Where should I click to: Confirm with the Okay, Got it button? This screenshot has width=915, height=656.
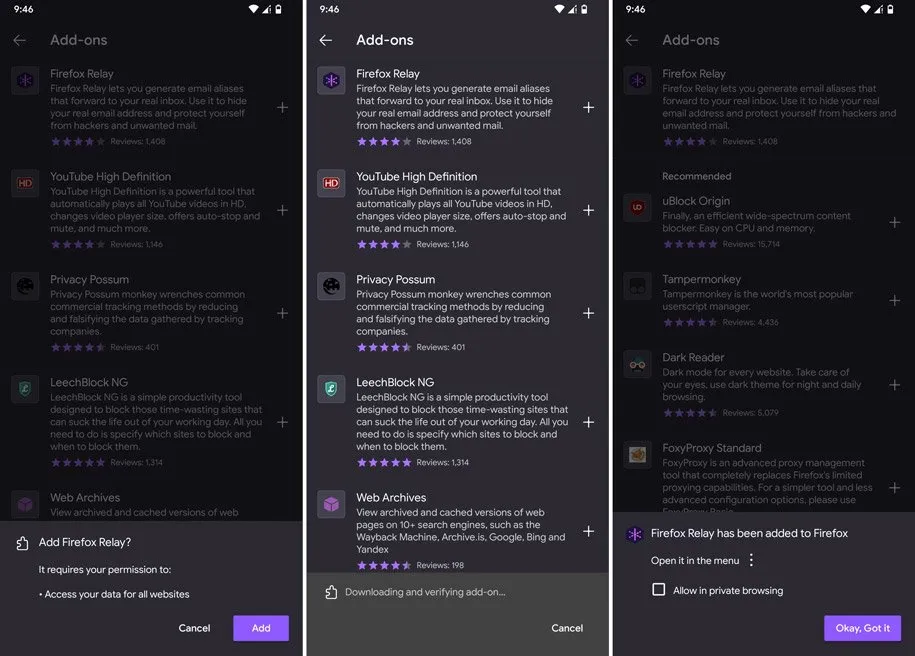click(862, 628)
